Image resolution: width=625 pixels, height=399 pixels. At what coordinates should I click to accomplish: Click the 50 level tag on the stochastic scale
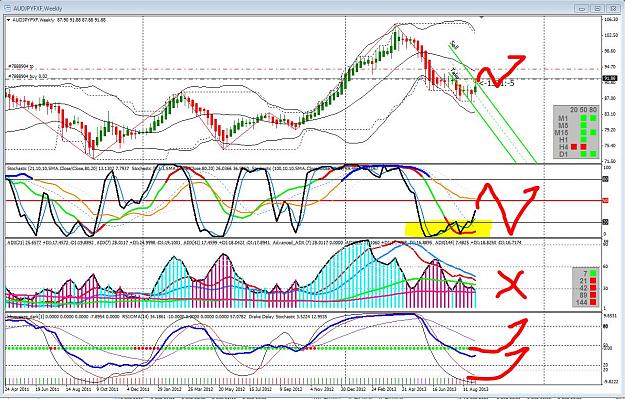pos(605,200)
